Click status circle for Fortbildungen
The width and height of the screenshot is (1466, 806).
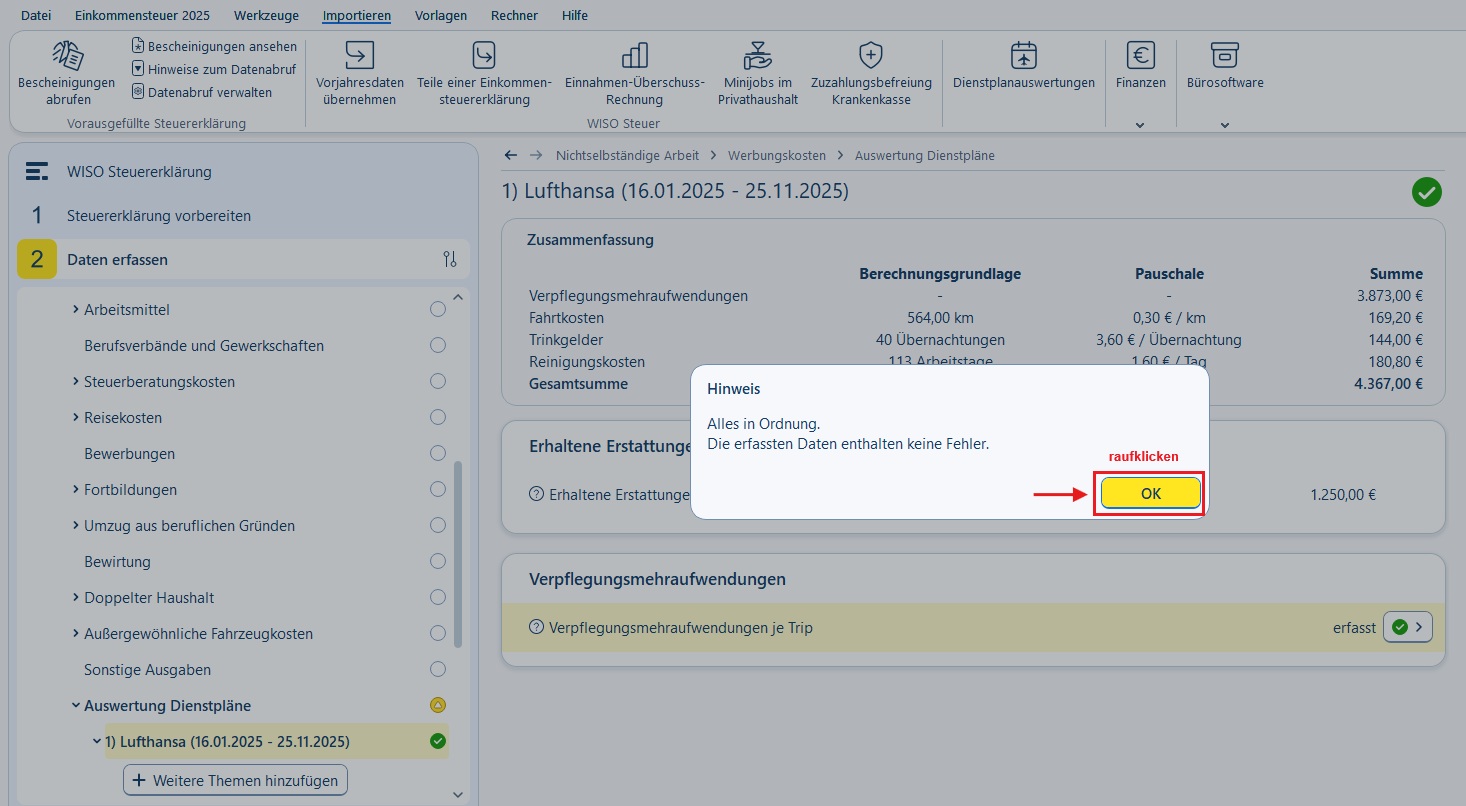[437, 490]
